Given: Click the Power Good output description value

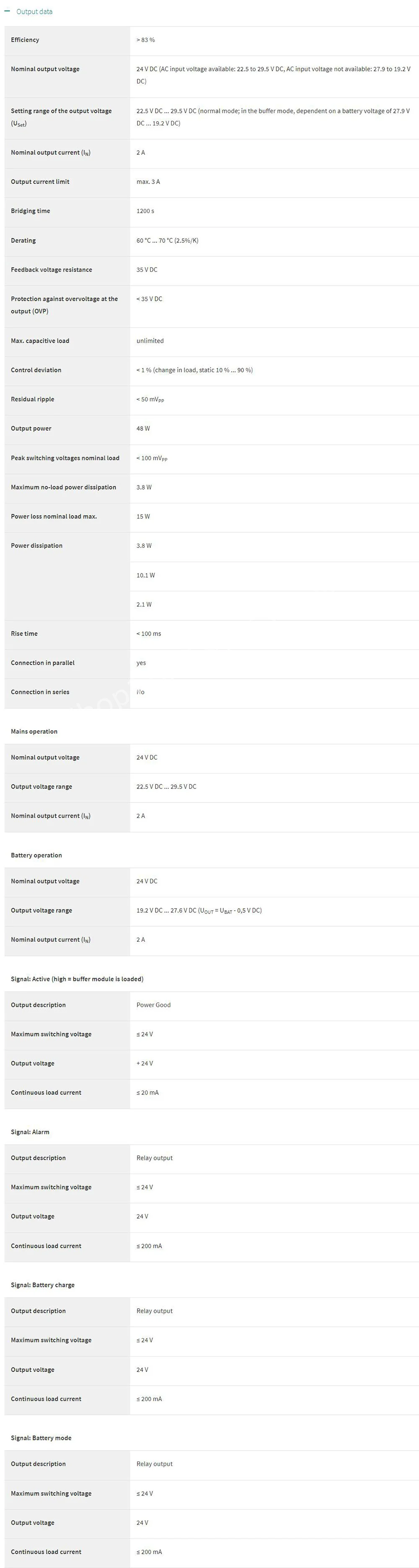Looking at the screenshot, I should tap(153, 1005).
